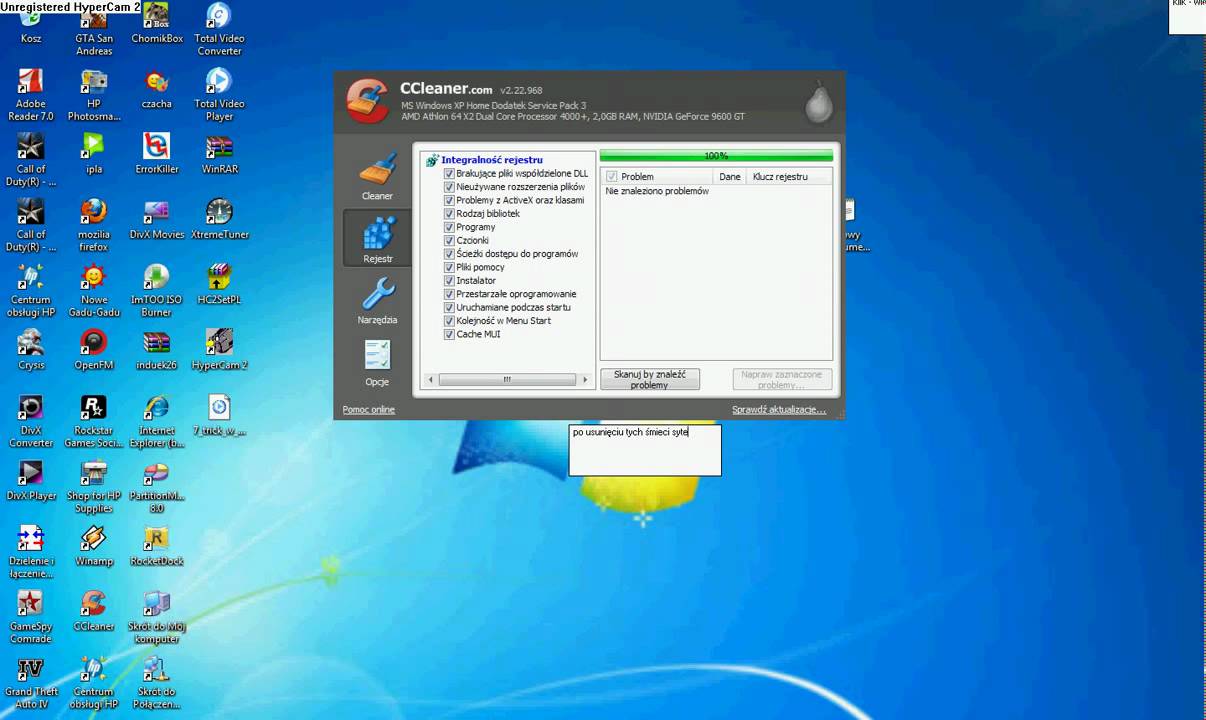This screenshot has height=720, width=1206.
Task: Click Napraw zaznaczone problemy button
Action: [782, 380]
